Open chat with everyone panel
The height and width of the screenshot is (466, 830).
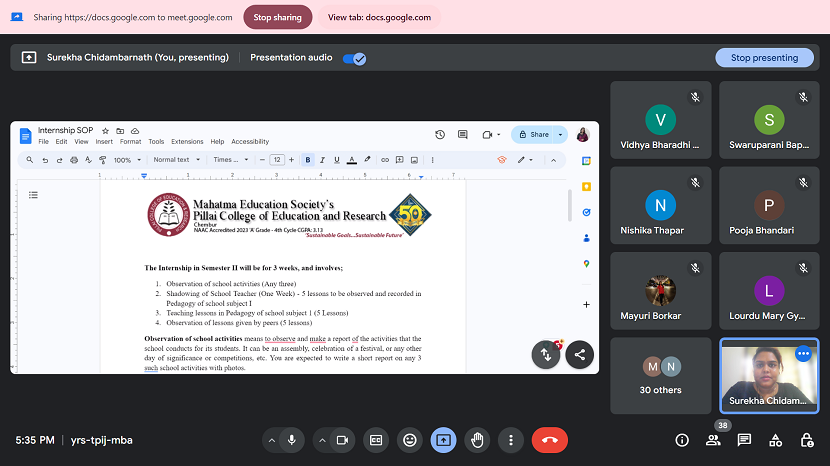click(744, 440)
